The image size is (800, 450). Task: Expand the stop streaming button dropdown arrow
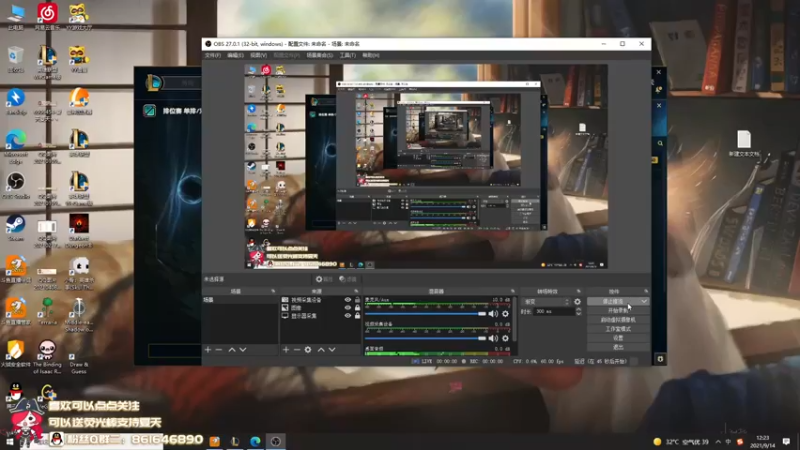point(644,302)
